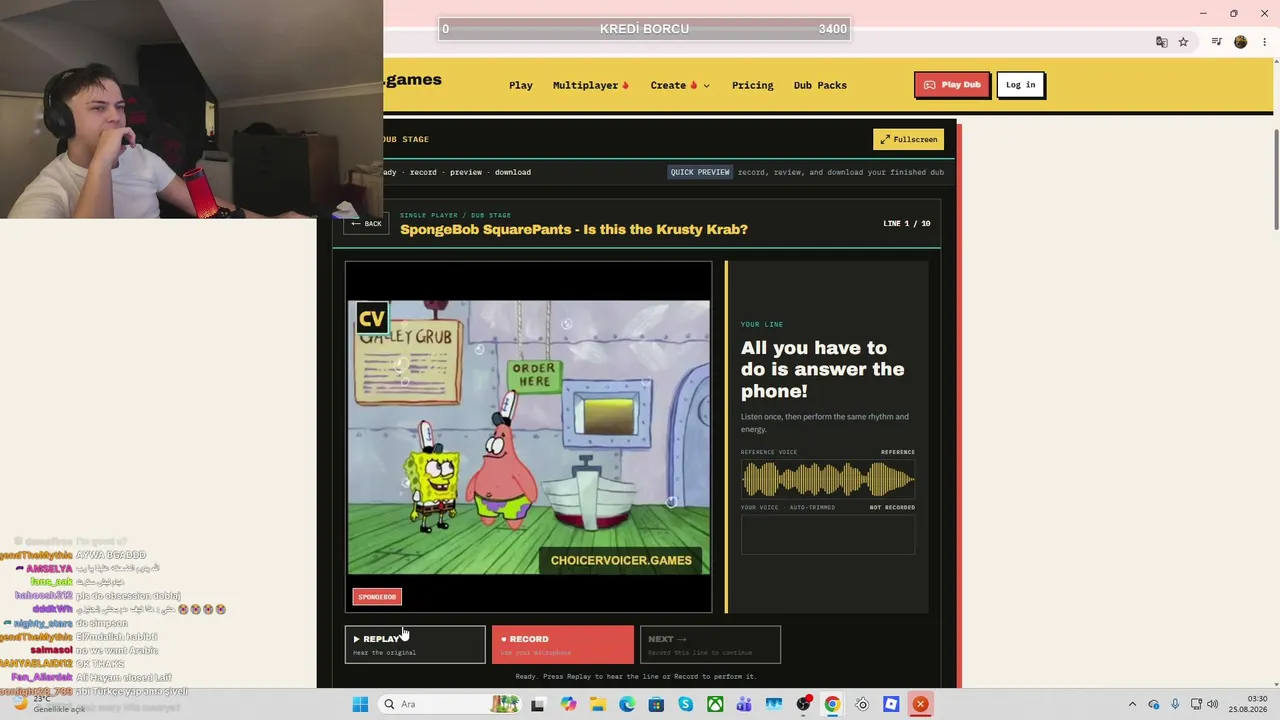
Task: Show hidden system tray icons
Action: [1132, 704]
